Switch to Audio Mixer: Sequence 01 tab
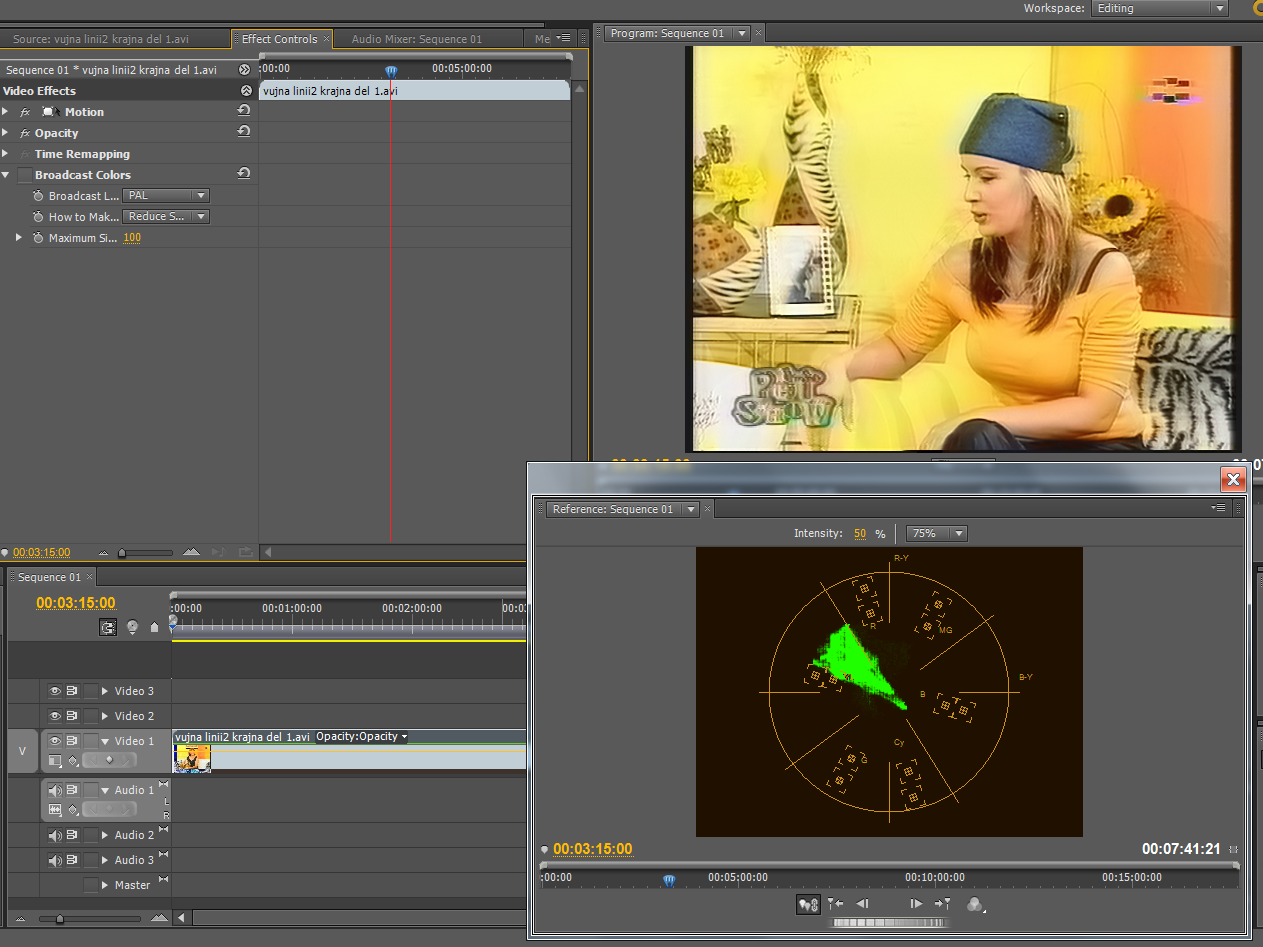Screen dimensions: 1263x947 pos(416,39)
